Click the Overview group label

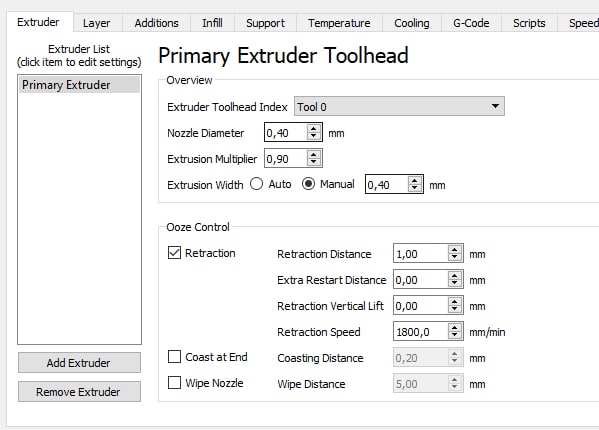189,80
